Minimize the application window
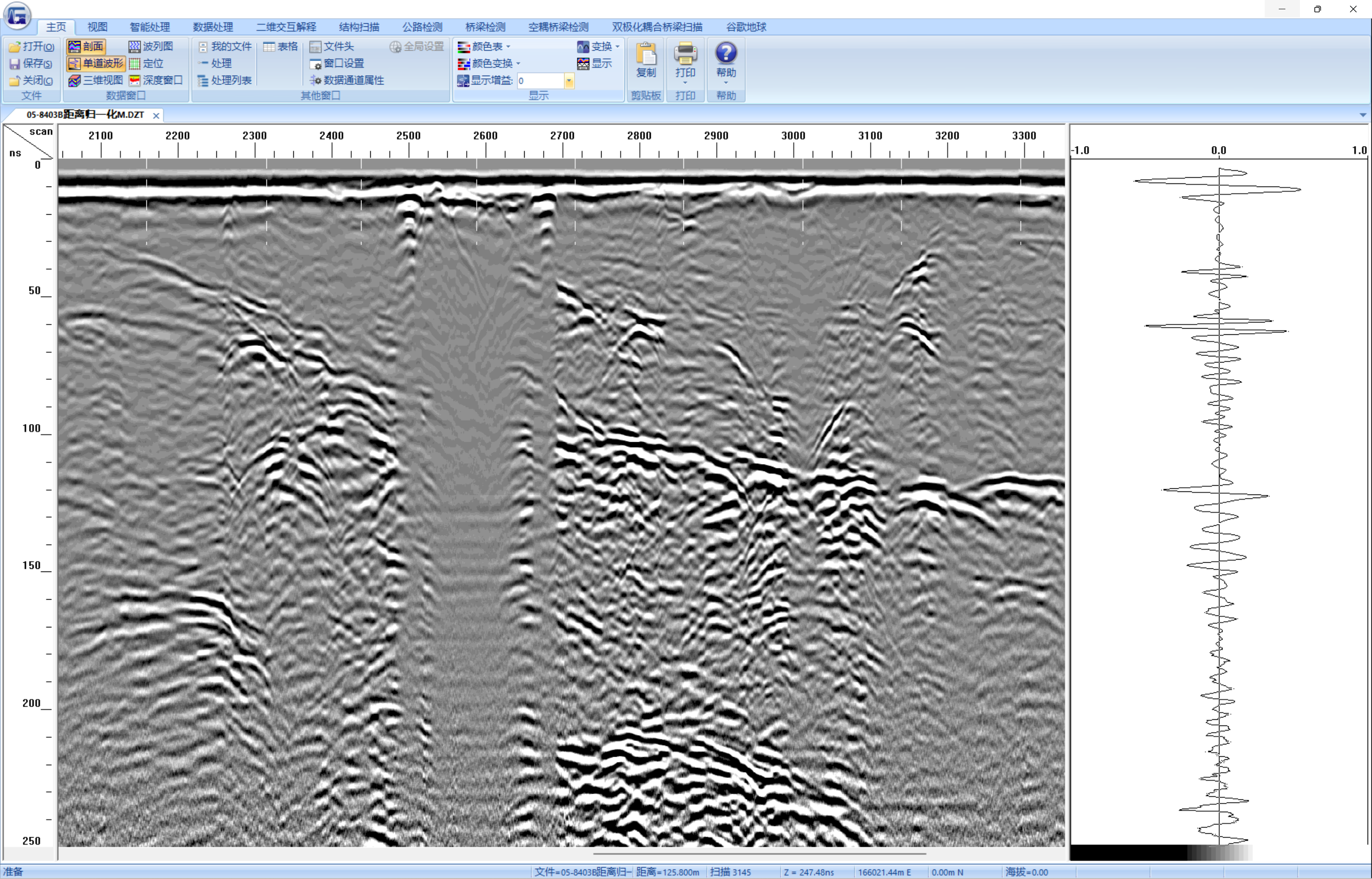This screenshot has height=879, width=1372. click(1282, 9)
